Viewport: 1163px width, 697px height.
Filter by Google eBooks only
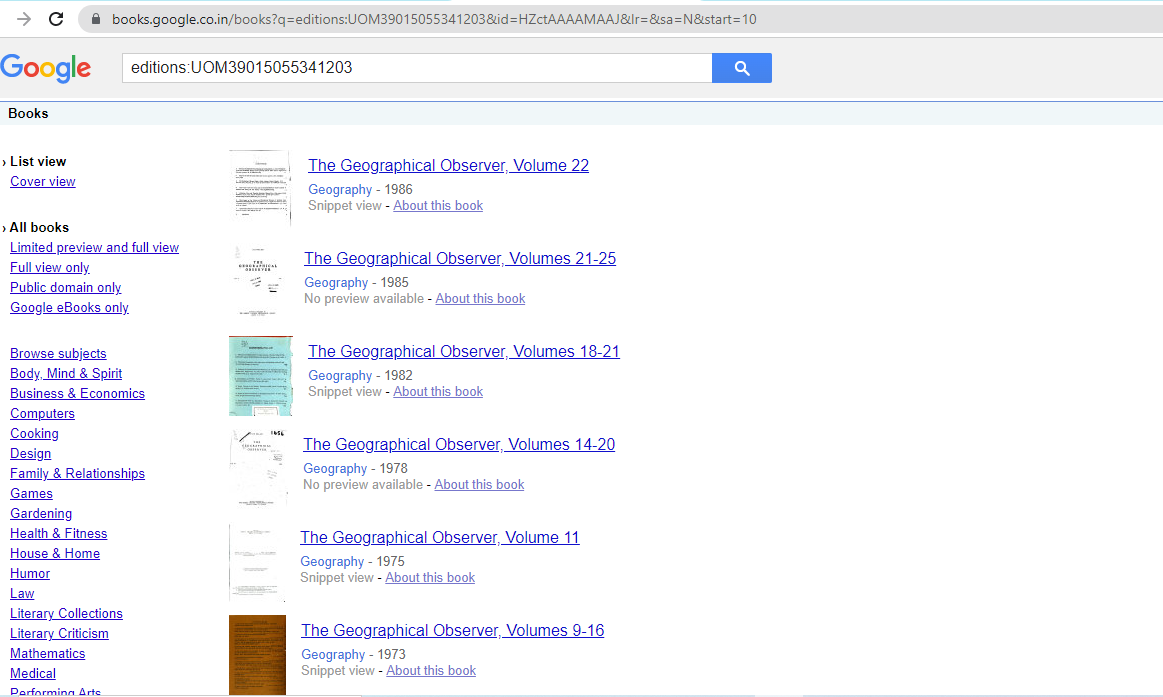(69, 308)
